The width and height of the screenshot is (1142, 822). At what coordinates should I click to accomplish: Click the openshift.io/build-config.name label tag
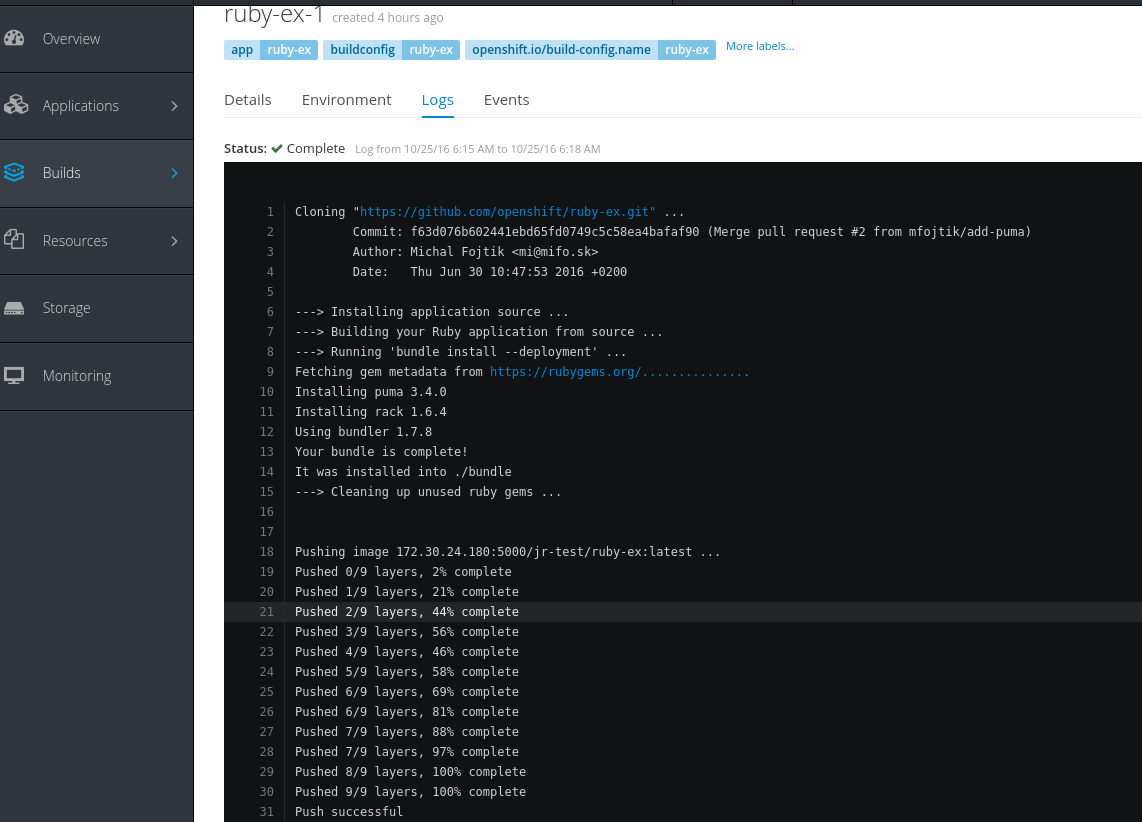coord(590,50)
